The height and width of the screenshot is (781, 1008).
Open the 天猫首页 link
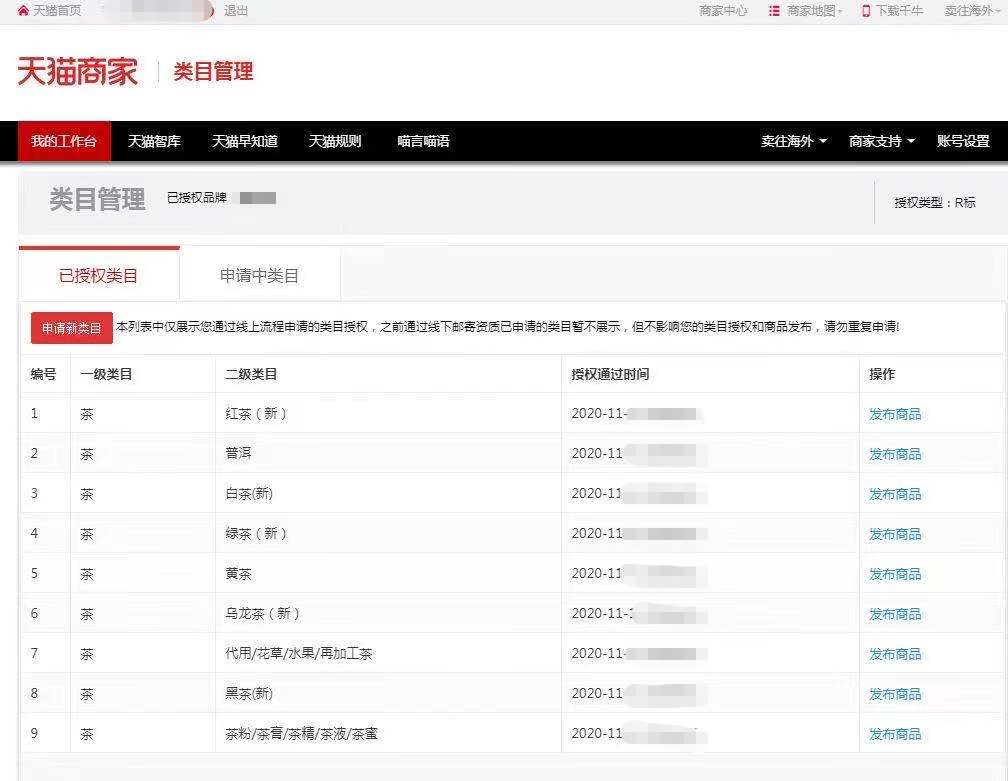(x=57, y=11)
